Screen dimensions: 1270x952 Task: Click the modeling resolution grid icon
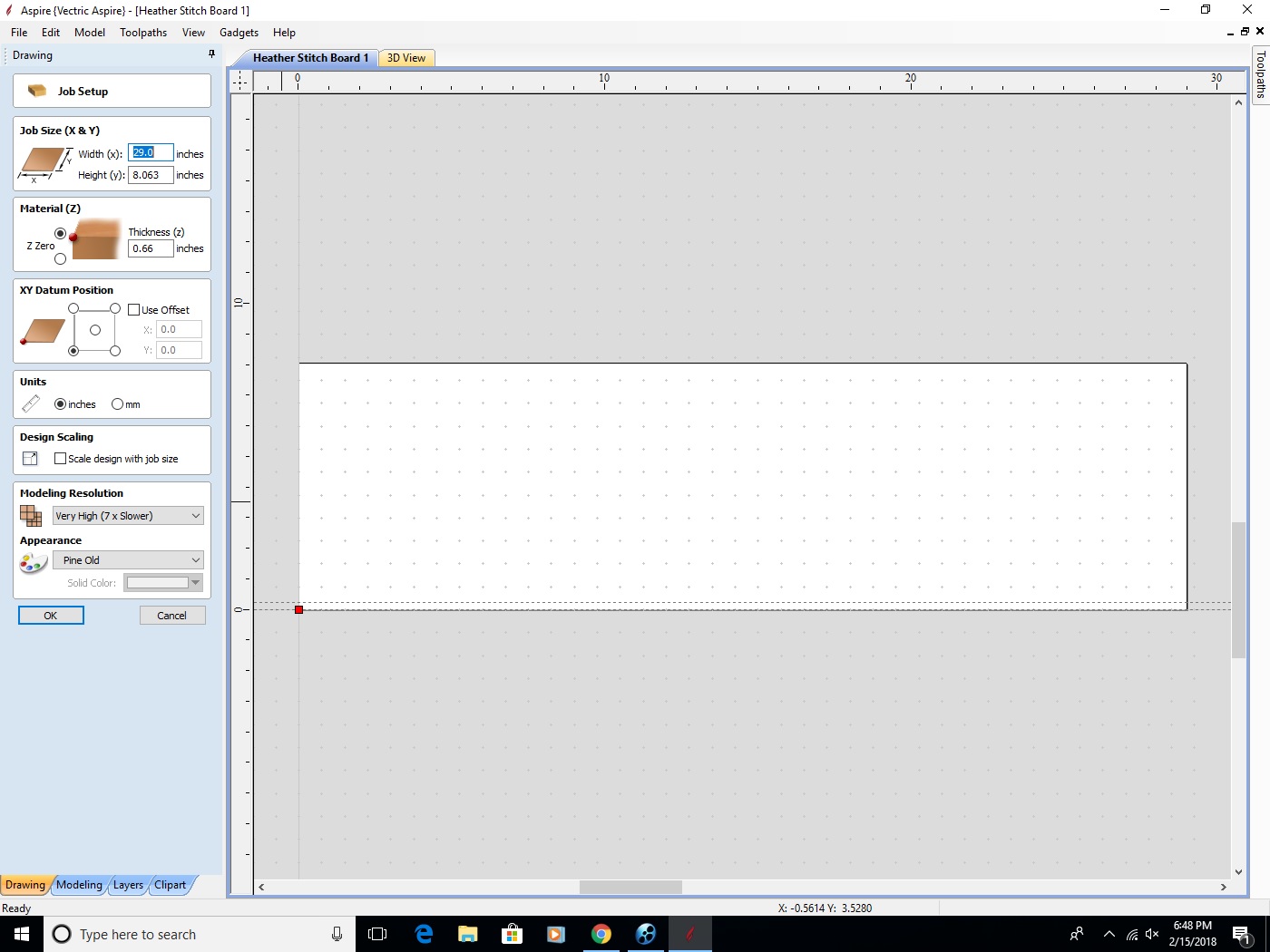[x=31, y=516]
